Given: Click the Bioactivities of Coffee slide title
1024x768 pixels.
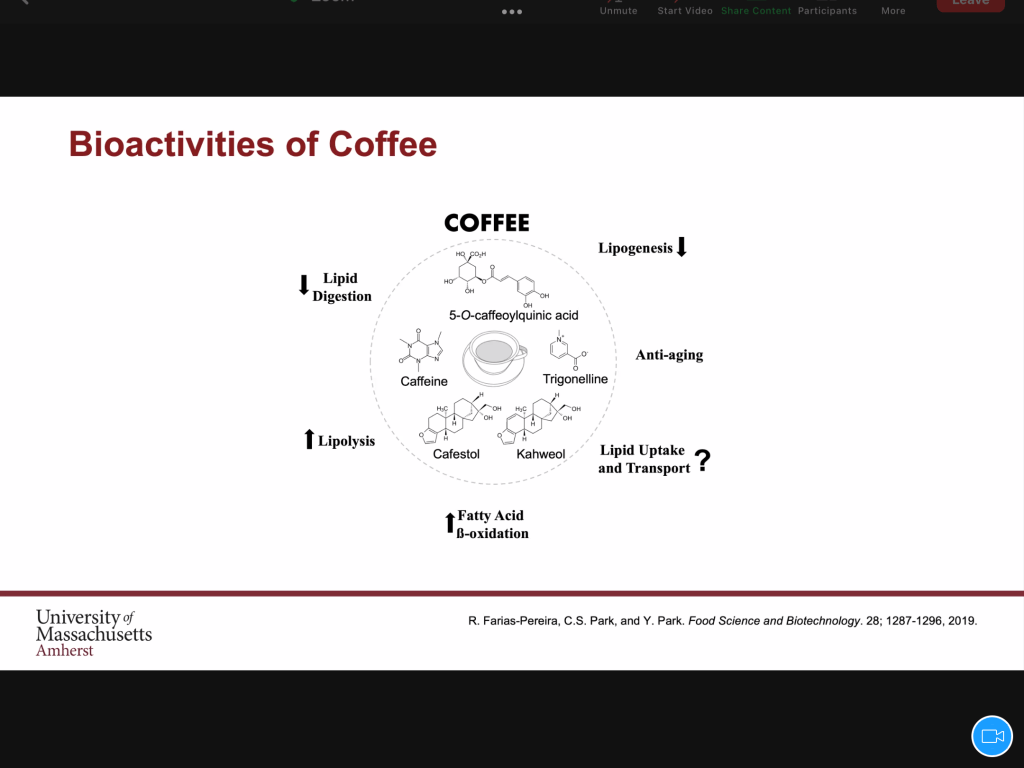Looking at the screenshot, I should click(x=253, y=144).
